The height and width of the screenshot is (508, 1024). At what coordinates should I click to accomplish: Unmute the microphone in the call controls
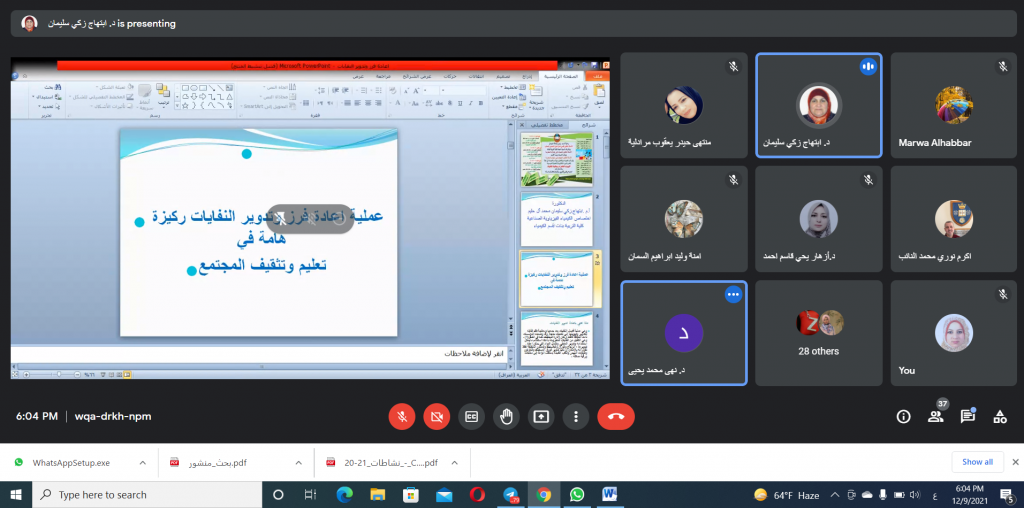click(x=401, y=416)
